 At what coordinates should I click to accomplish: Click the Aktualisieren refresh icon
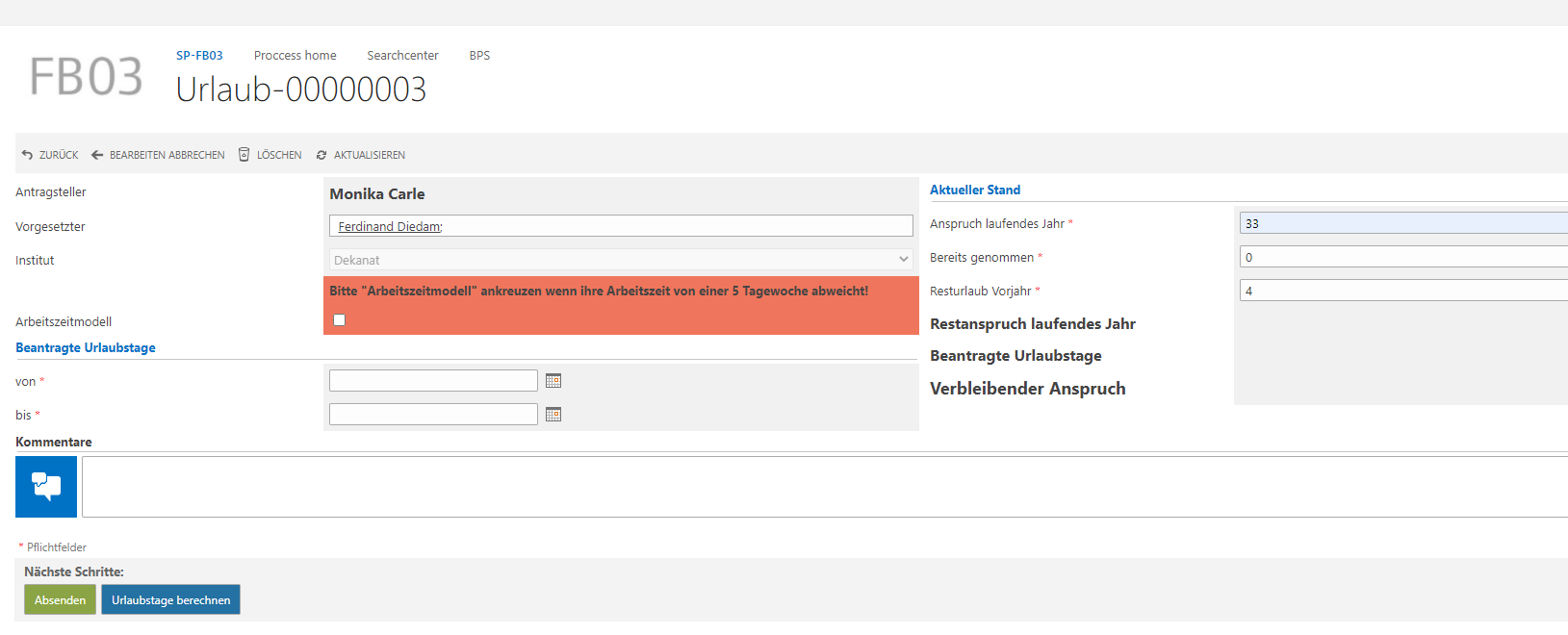click(321, 155)
